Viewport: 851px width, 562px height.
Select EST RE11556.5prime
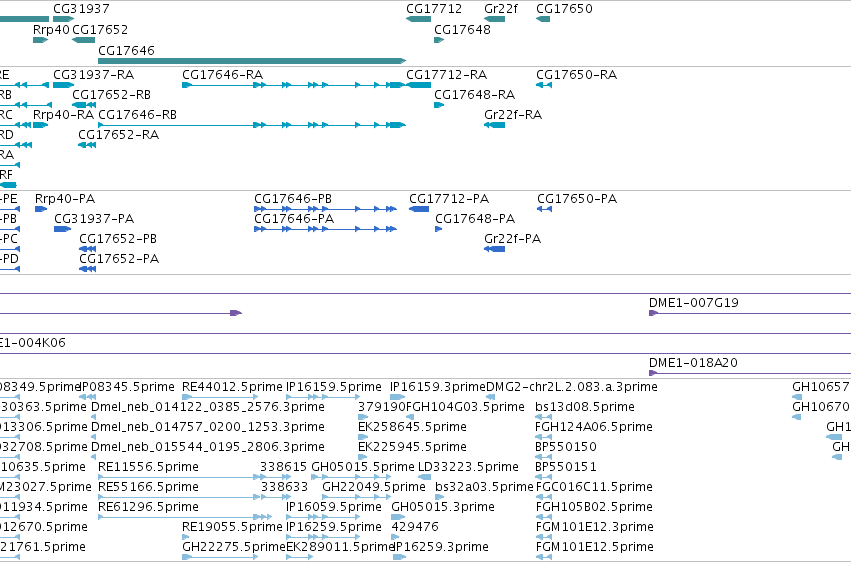(x=179, y=477)
